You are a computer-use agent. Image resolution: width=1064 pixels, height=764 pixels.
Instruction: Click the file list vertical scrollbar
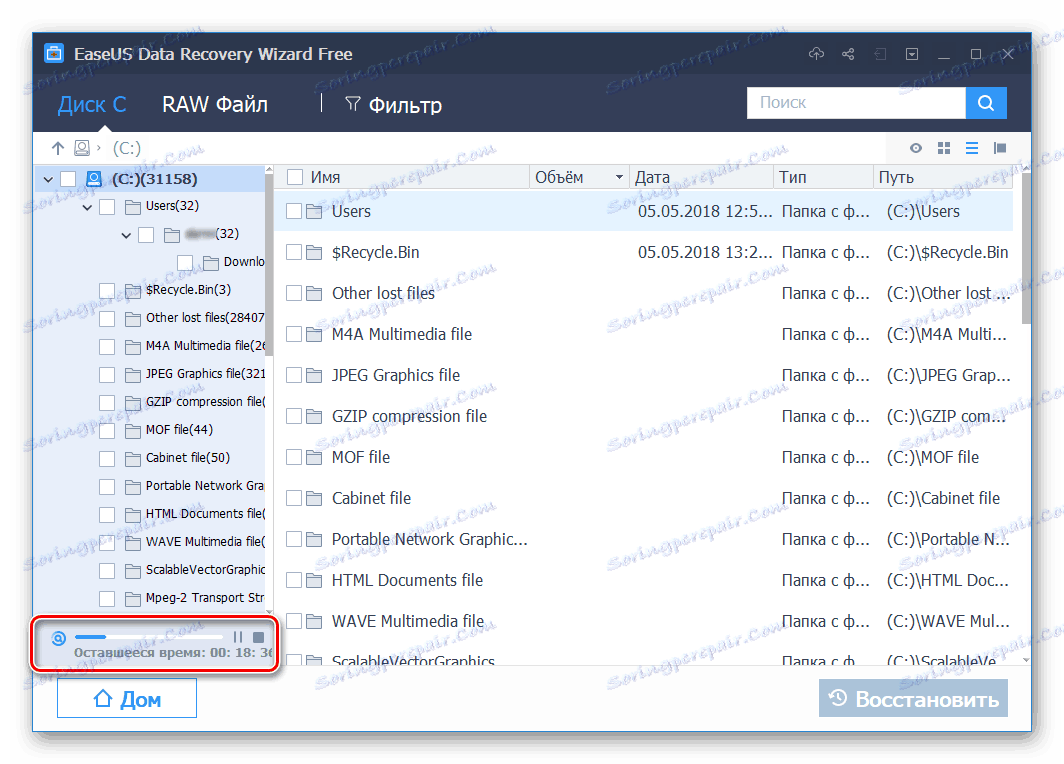tap(1026, 248)
